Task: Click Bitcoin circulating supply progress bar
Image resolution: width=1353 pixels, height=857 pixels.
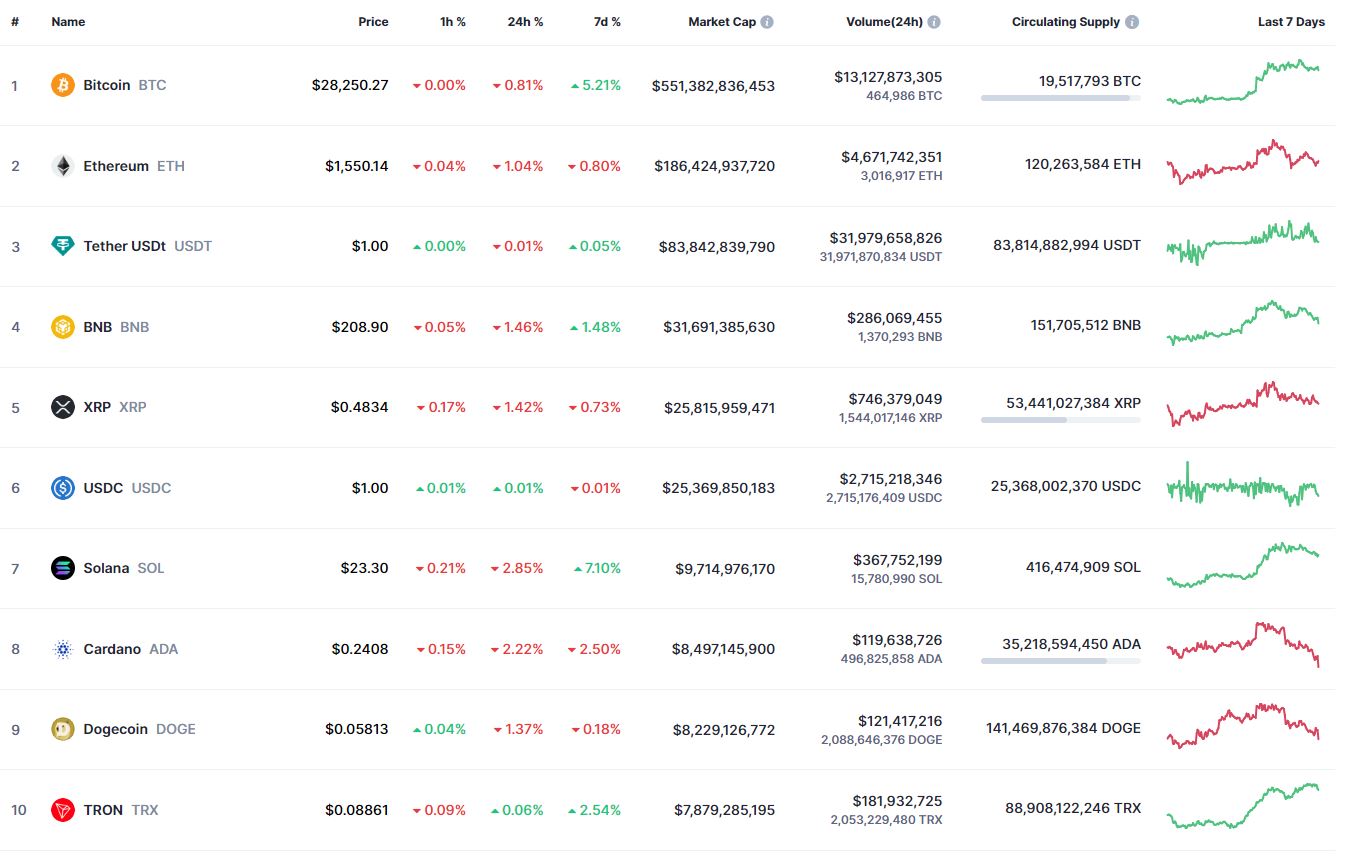Action: (1061, 98)
